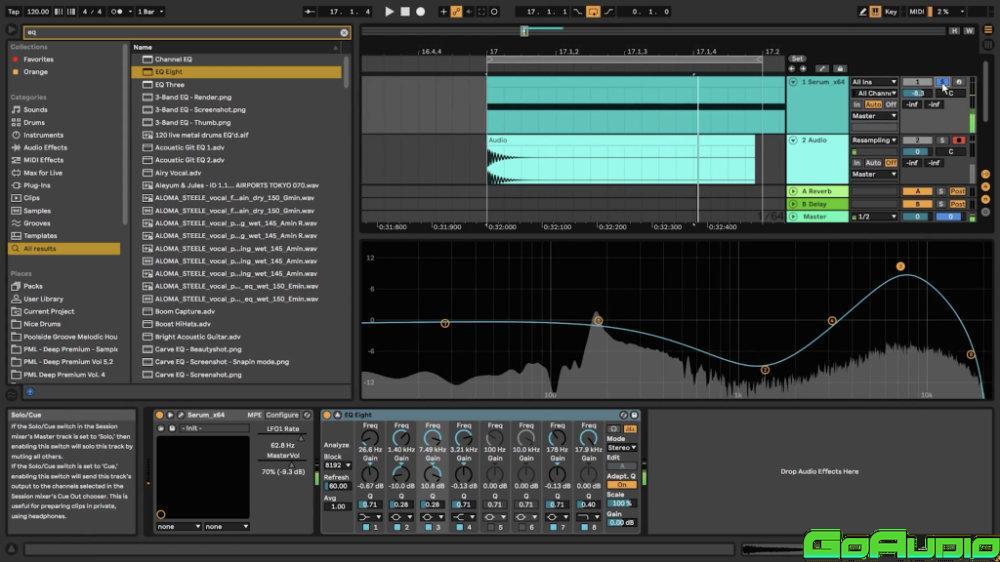Click the Draw Mode pencil icon
1000x562 pixels.
[x=862, y=11]
